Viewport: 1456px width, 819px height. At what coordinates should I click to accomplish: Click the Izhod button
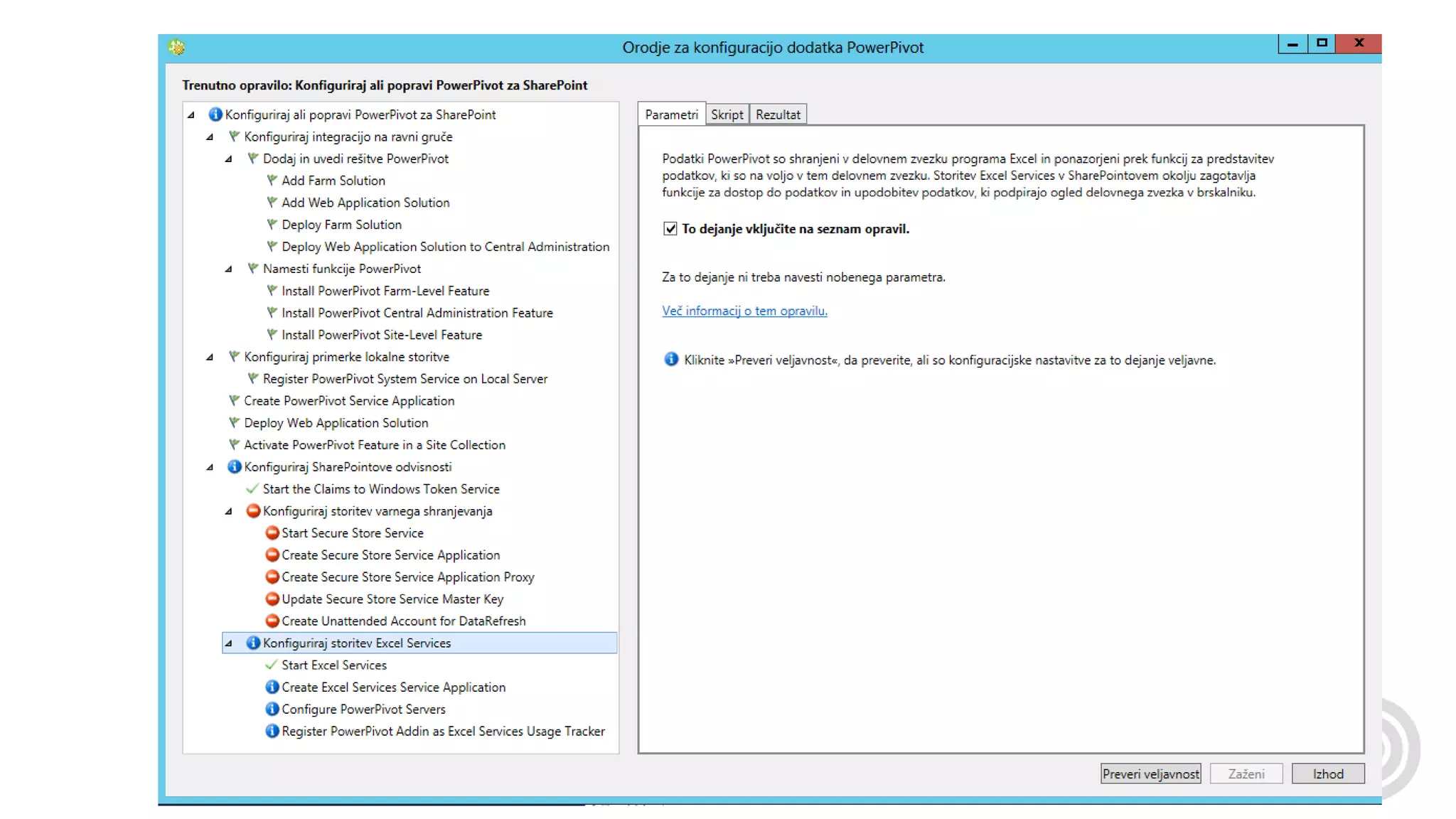(1327, 773)
